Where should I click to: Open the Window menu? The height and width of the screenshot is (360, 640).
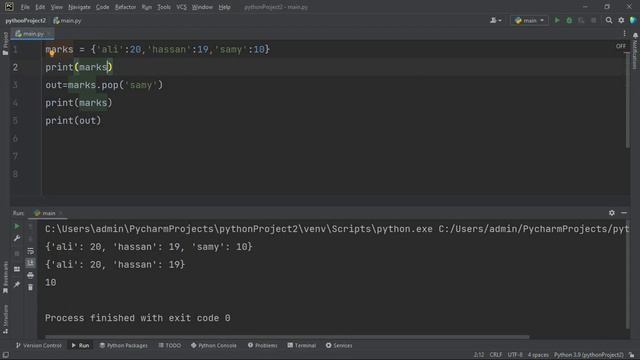202,7
